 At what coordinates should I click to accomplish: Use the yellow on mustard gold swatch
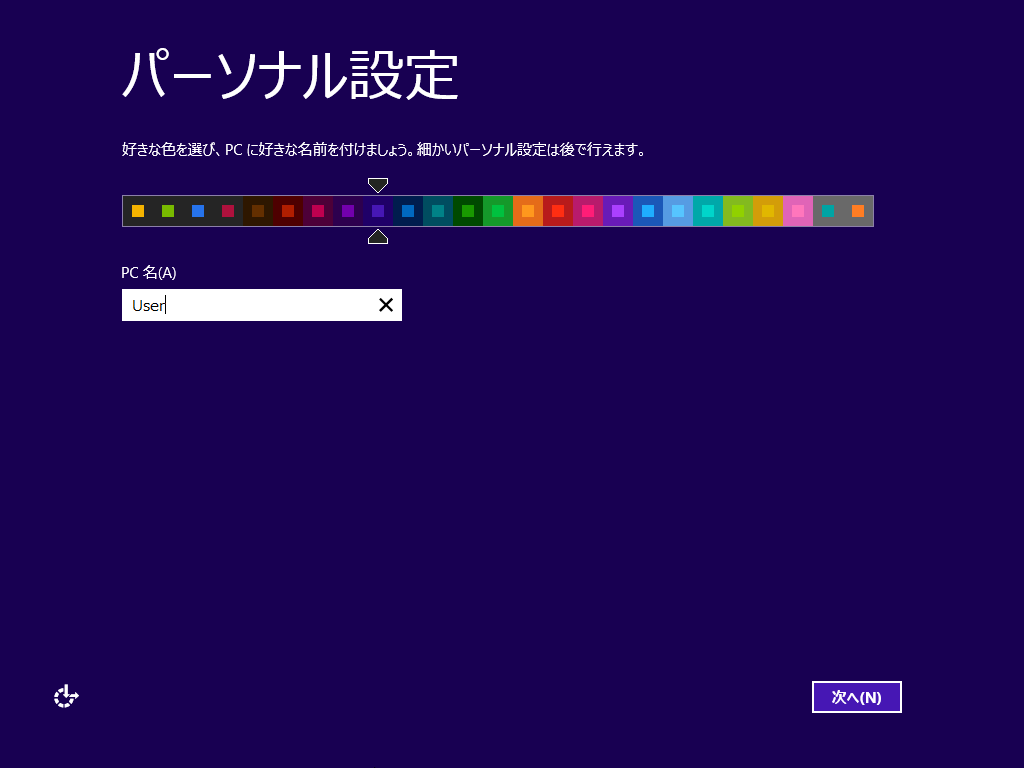(x=769, y=211)
